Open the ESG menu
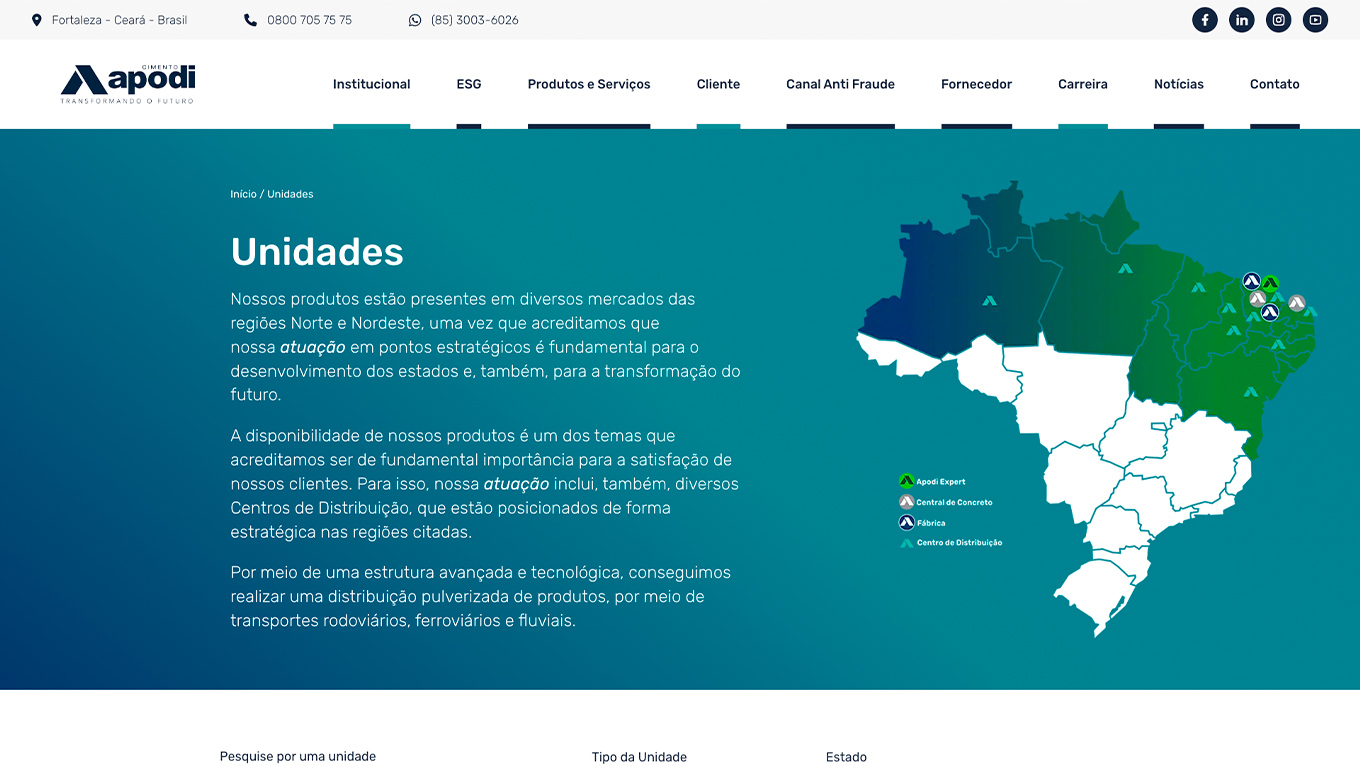 click(469, 84)
